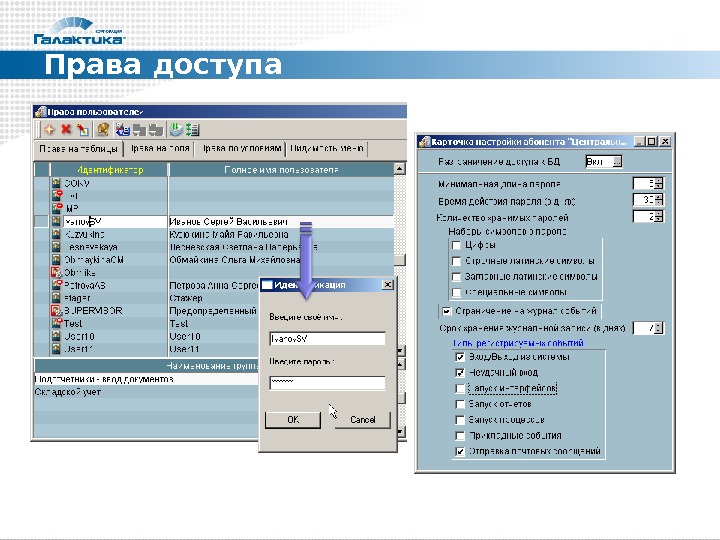Viewport: 720px width, 540px height.
Task: Open the Разграничение доступа к БД selector
Action: [617, 162]
